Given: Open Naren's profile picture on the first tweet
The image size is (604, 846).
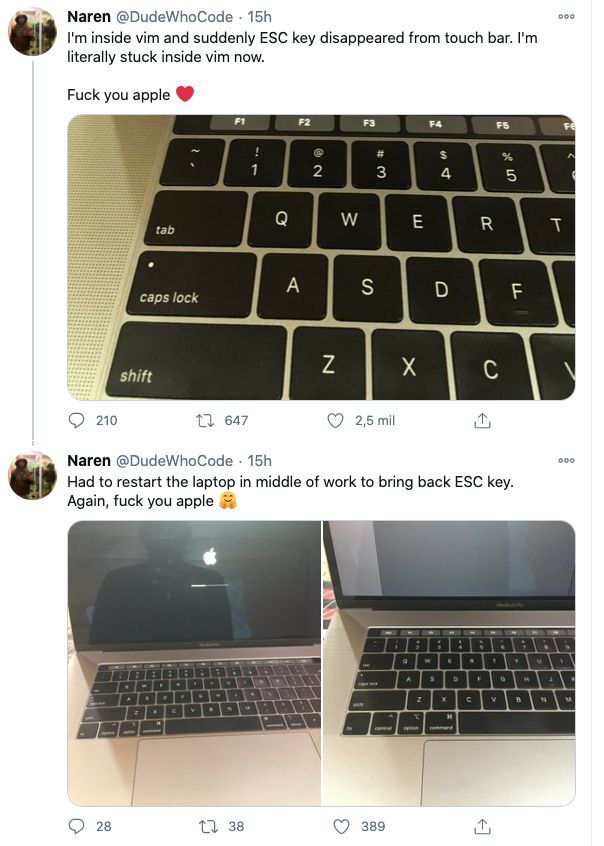Looking at the screenshot, I should coord(33,32).
